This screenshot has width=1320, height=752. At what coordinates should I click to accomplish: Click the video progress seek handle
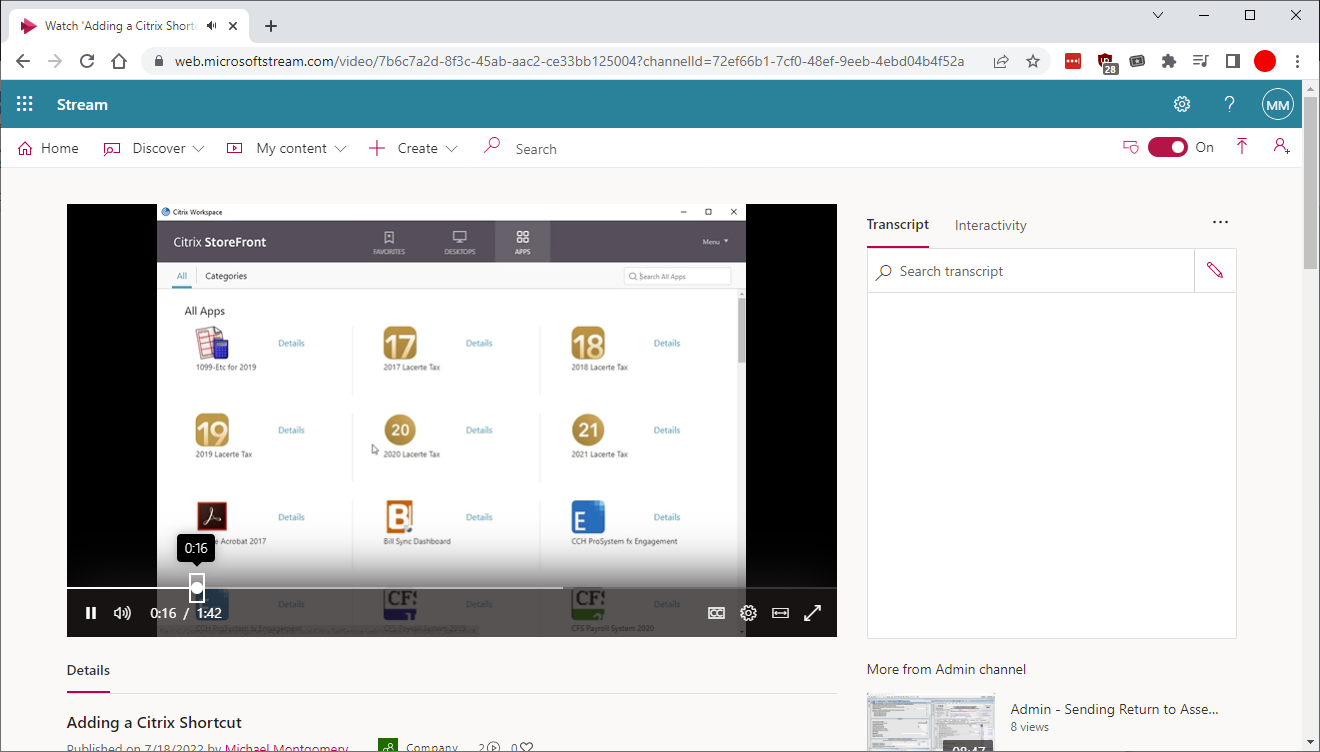pos(197,588)
